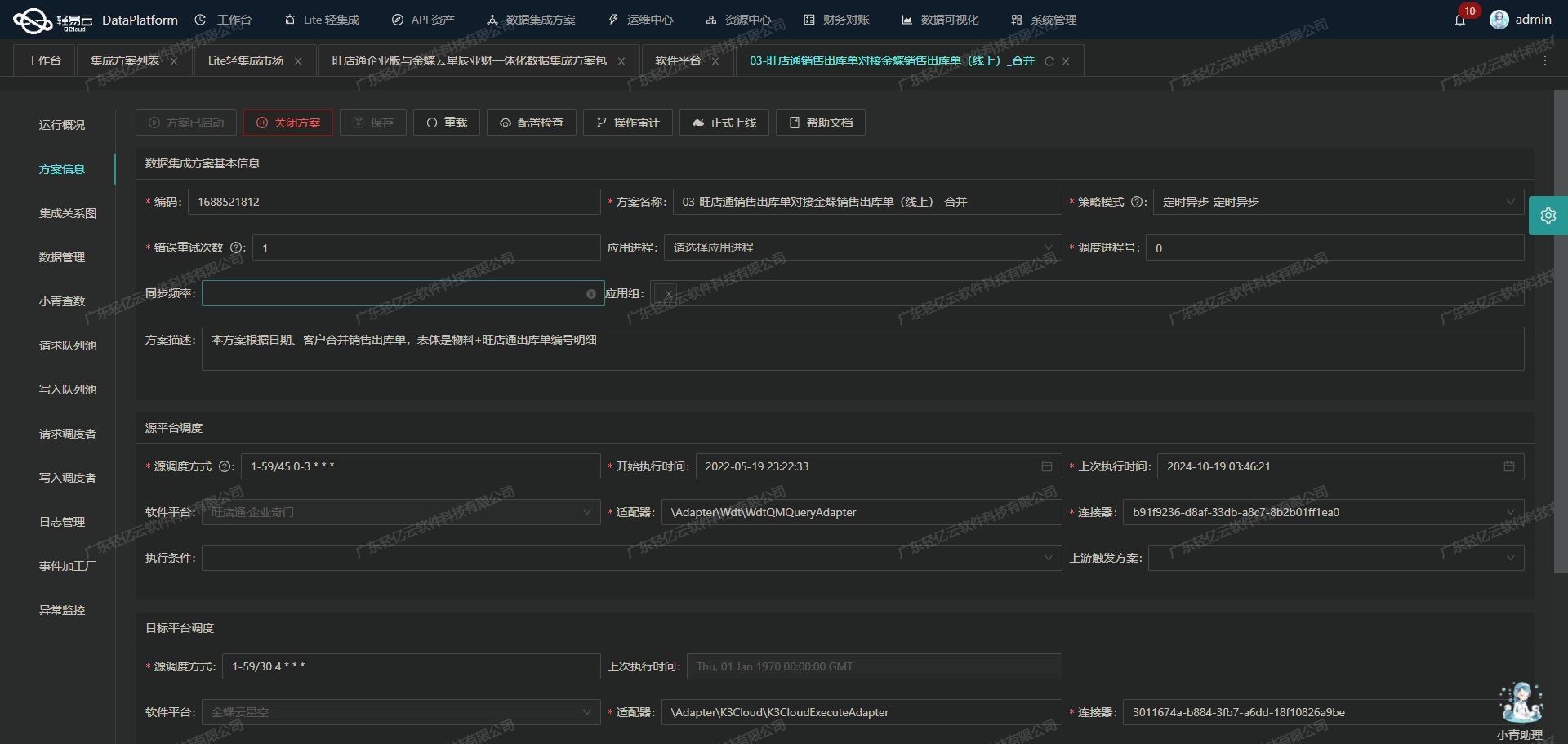
Task: Close the 集成方案列表 tab
Action: [x=174, y=61]
